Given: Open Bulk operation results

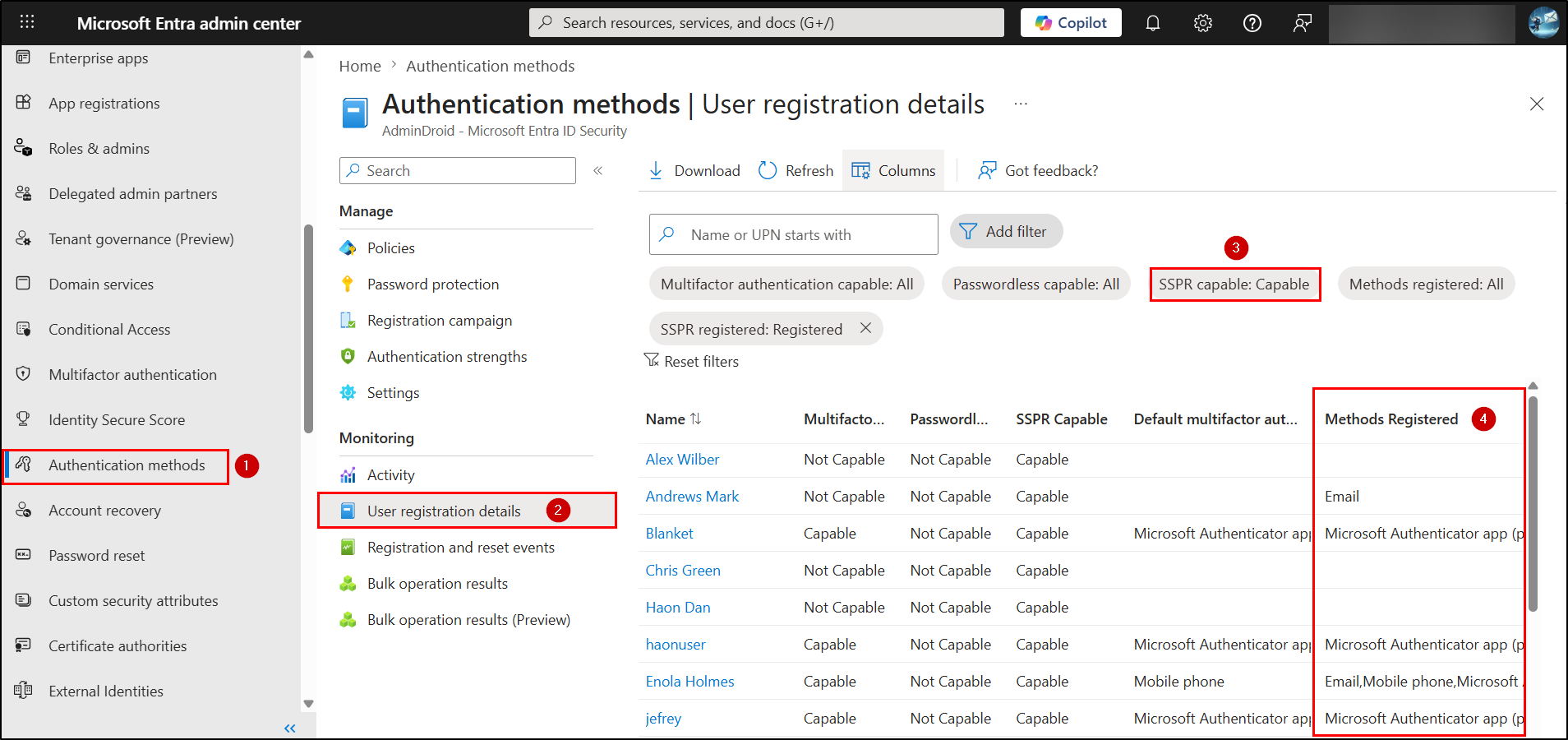Looking at the screenshot, I should coord(437,584).
